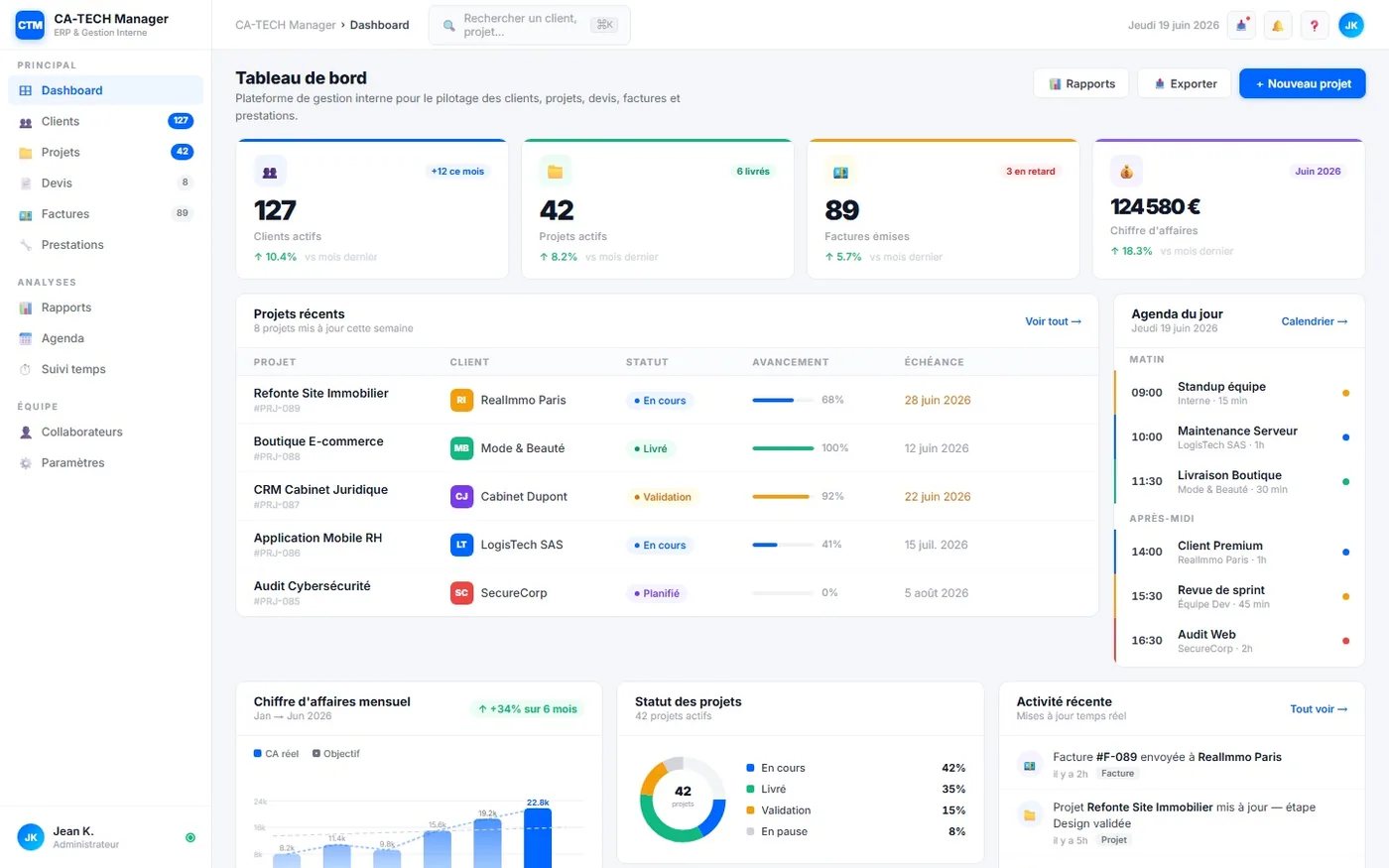Image resolution: width=1389 pixels, height=868 pixels.
Task: Toggle the Objectif legend item
Action: point(336,754)
